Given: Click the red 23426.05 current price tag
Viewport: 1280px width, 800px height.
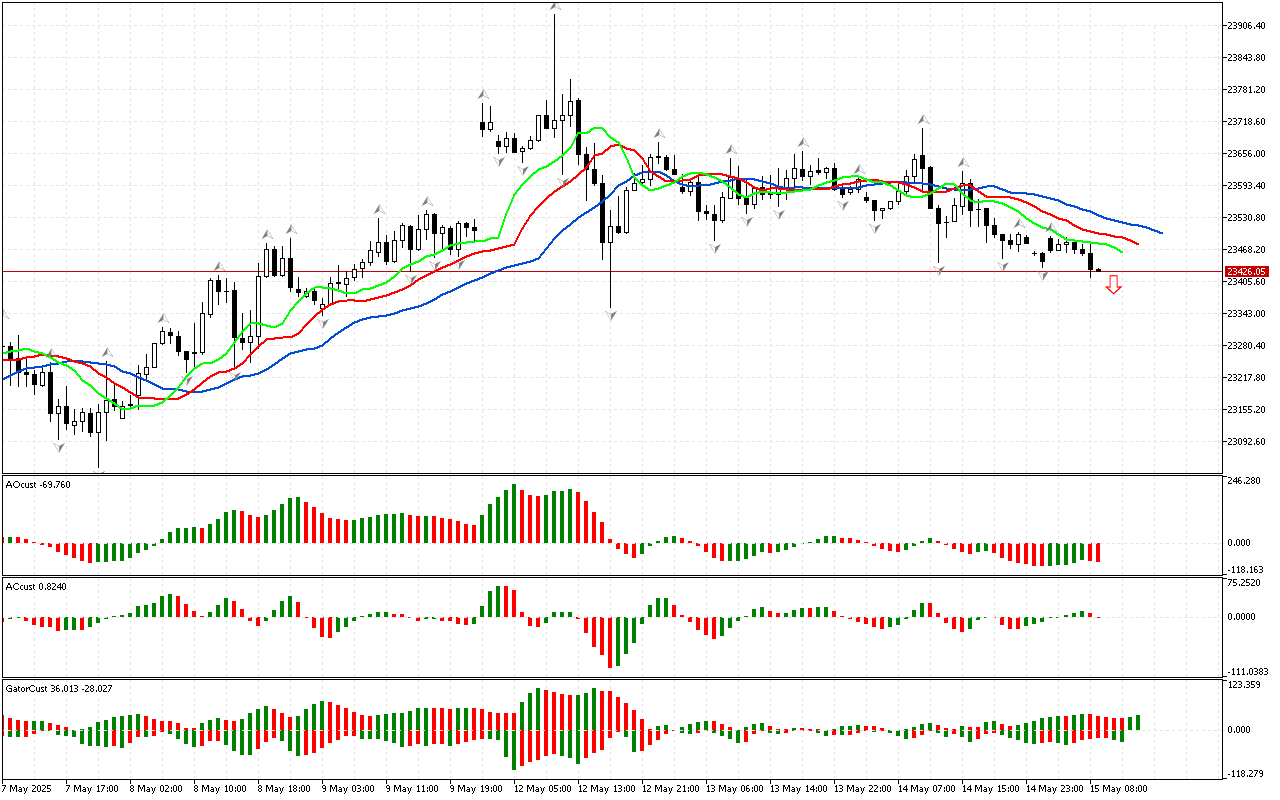Looking at the screenshot, I should (1247, 271).
